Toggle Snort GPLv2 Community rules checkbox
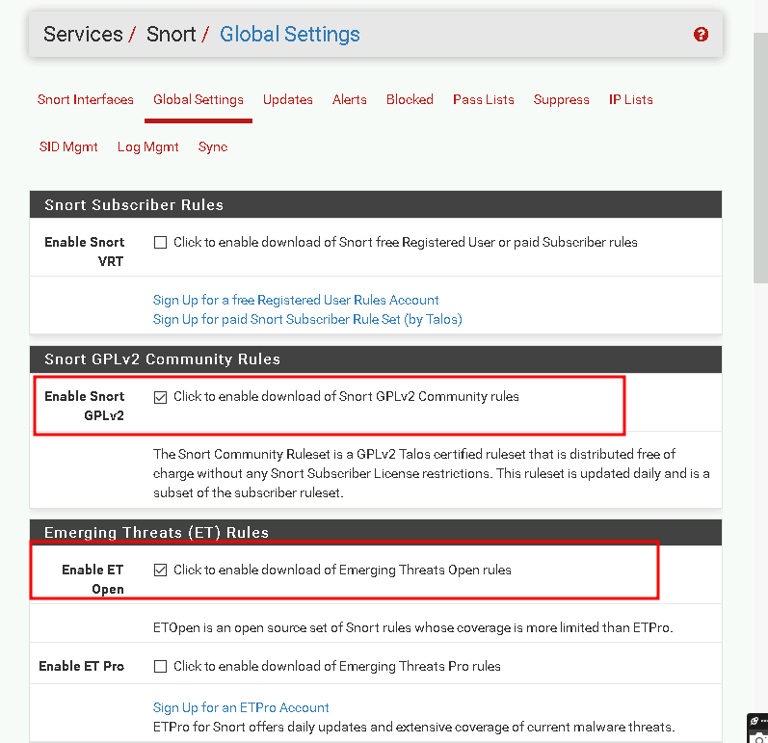The height and width of the screenshot is (743, 768). tap(160, 397)
